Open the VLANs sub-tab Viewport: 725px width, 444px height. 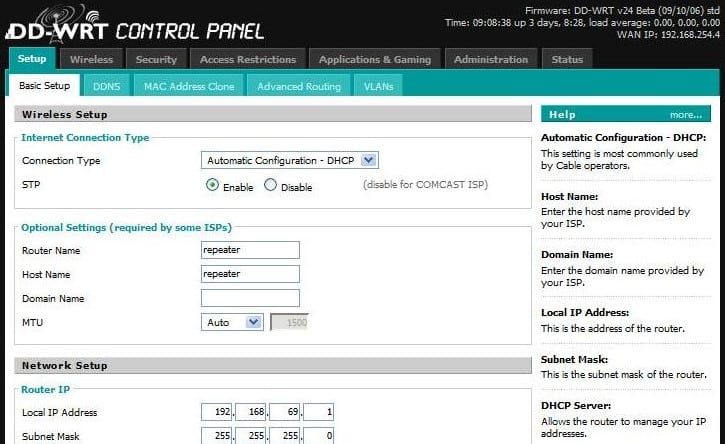[x=378, y=86]
